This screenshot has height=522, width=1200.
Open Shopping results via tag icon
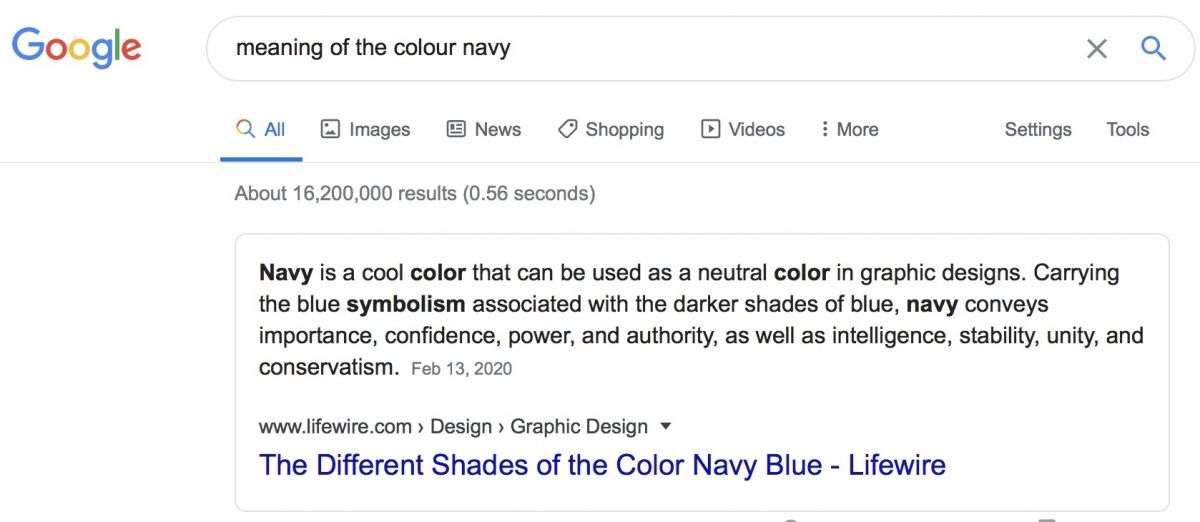pyautogui.click(x=567, y=129)
